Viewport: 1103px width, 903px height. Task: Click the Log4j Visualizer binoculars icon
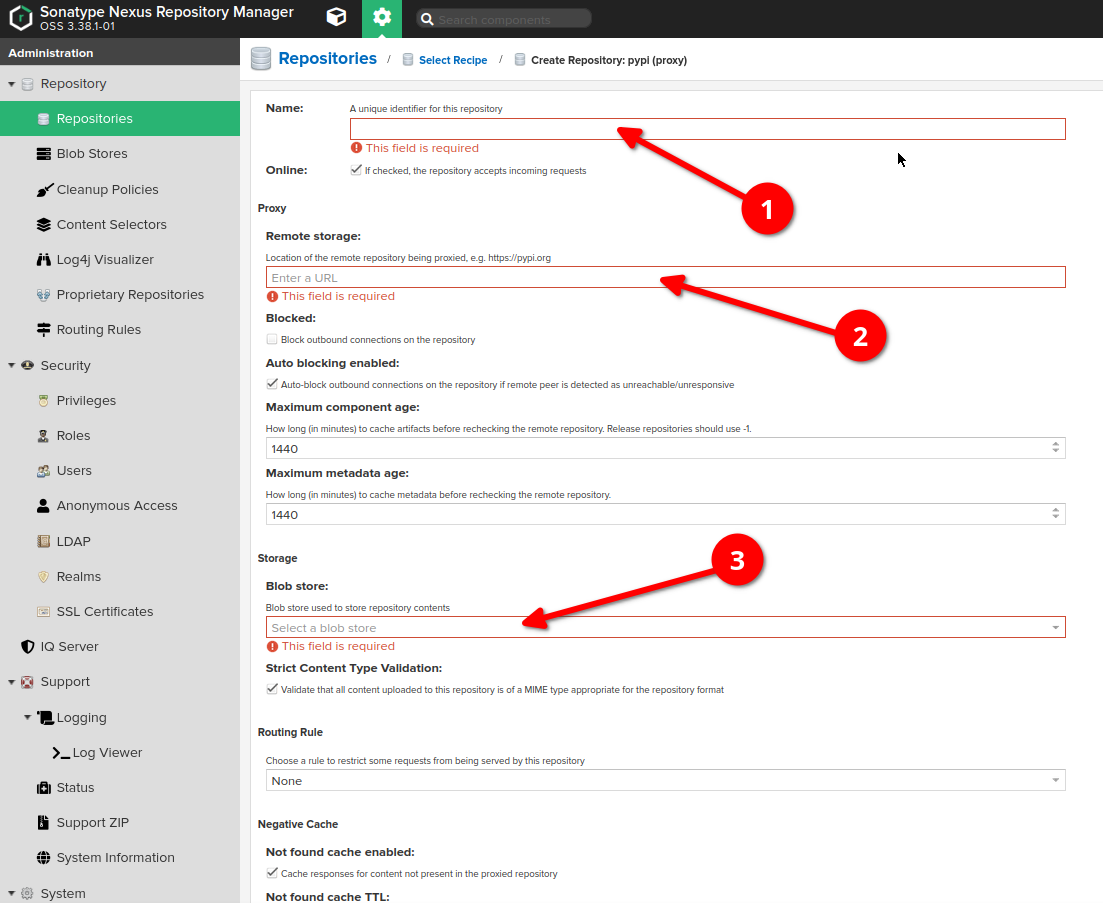(44, 260)
